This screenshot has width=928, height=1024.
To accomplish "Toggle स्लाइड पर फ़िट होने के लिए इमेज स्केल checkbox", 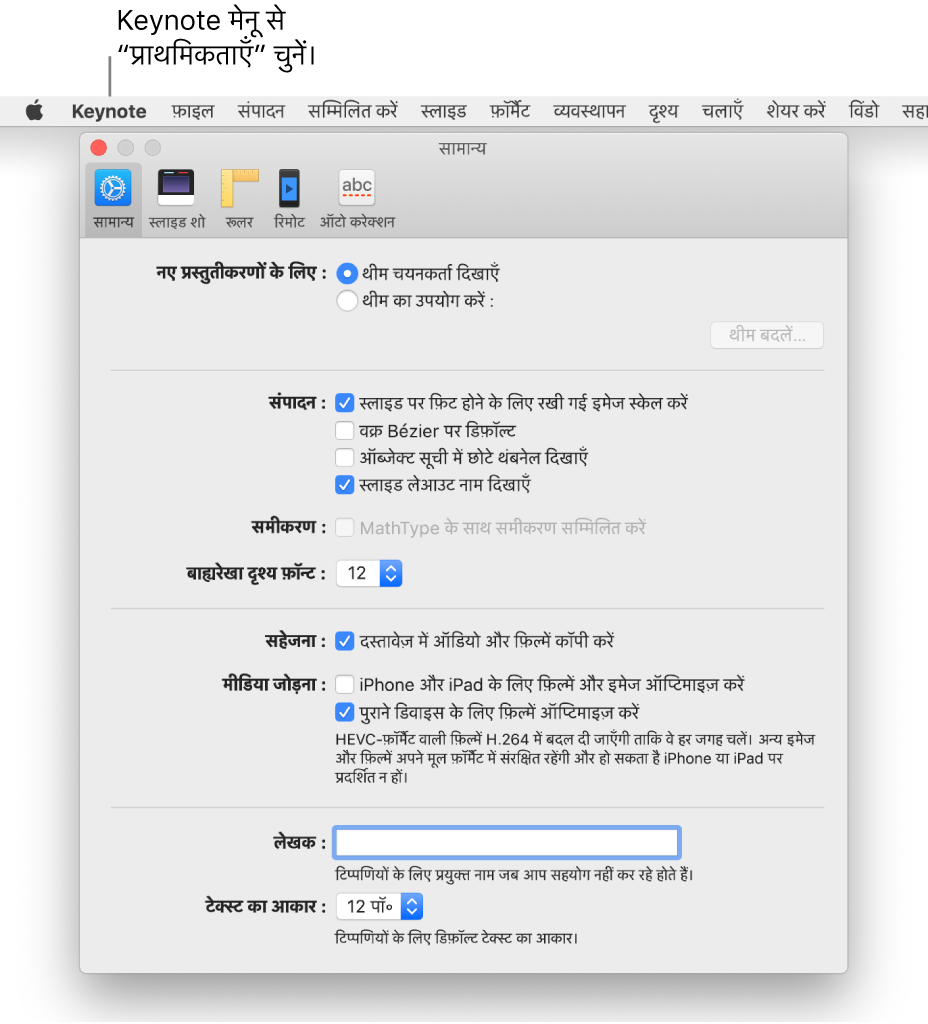I will 344,403.
